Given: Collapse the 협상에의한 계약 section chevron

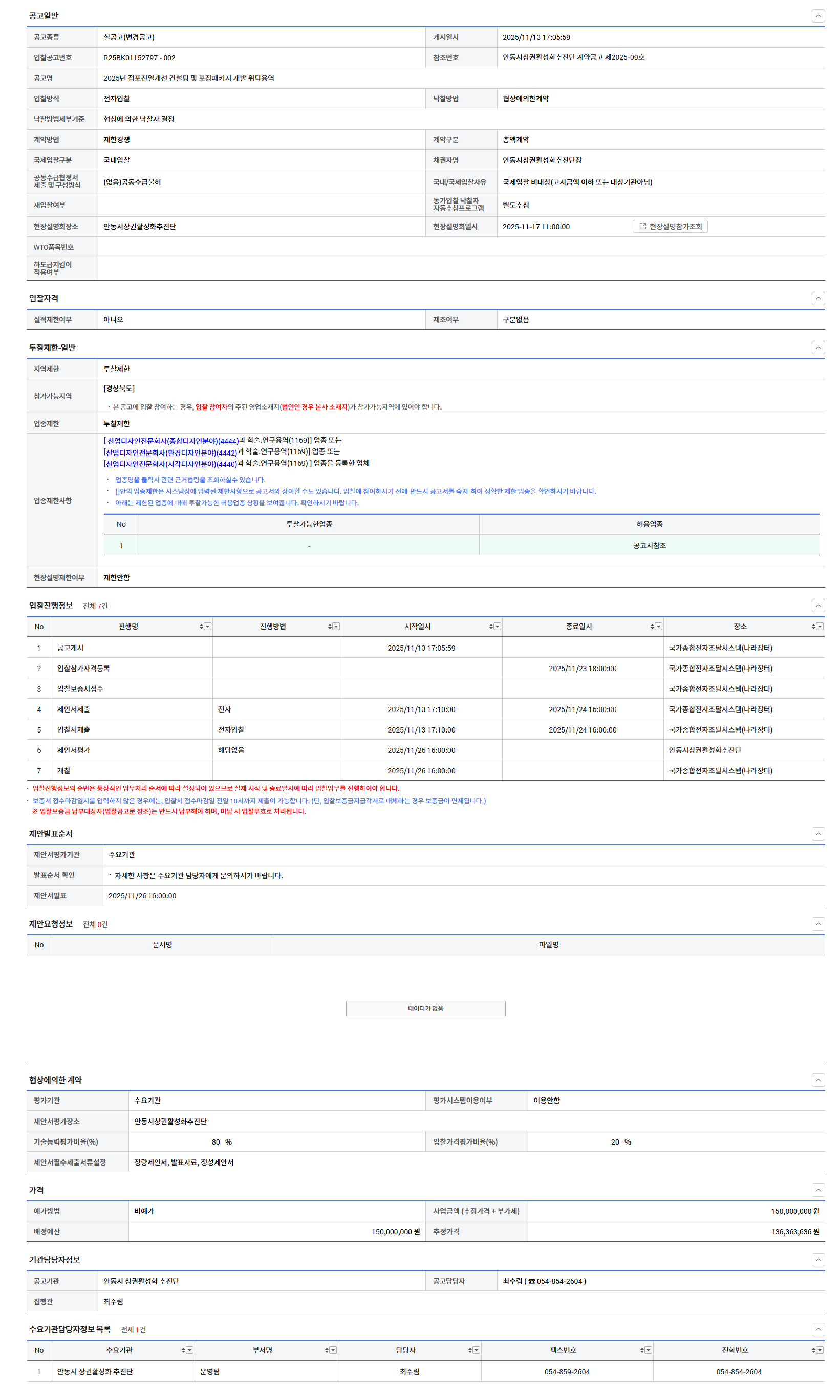Looking at the screenshot, I should click(818, 1080).
